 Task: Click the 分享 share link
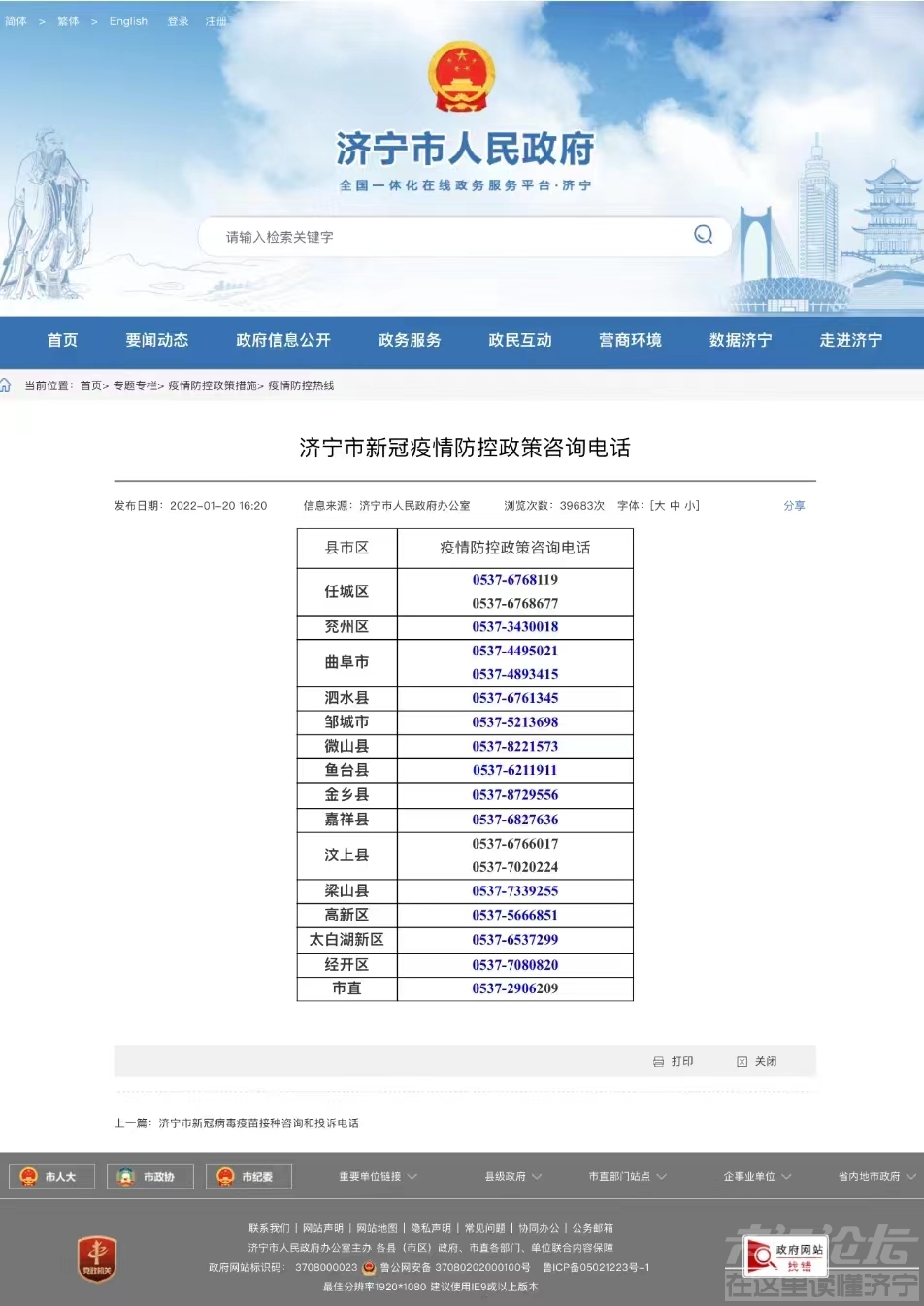click(x=795, y=505)
